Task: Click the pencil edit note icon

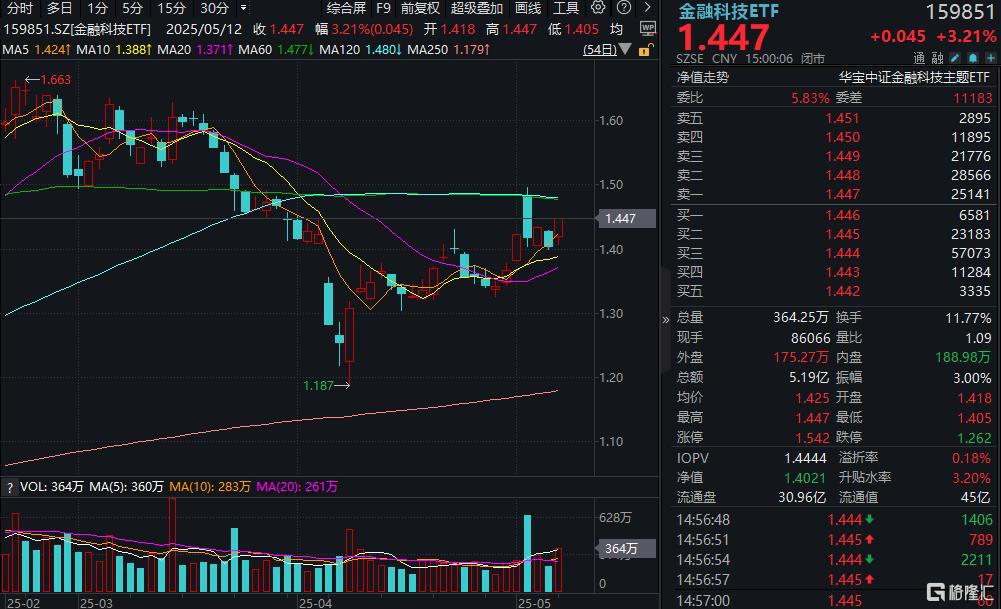Action: [954, 58]
